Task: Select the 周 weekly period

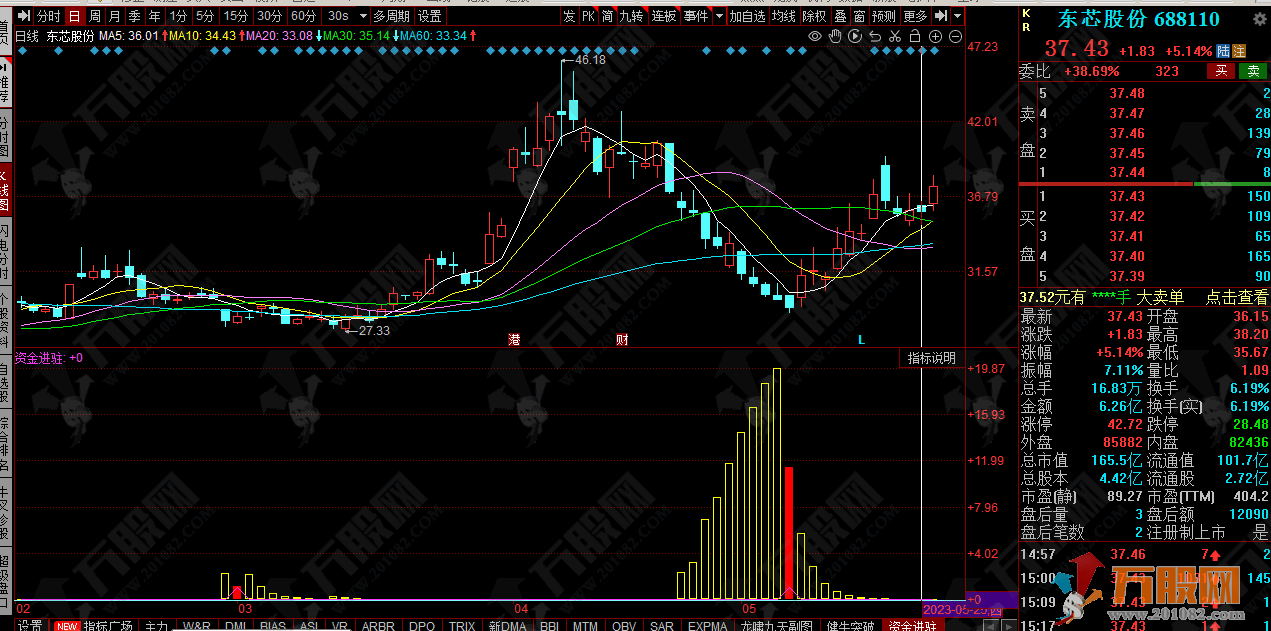Action: point(94,16)
